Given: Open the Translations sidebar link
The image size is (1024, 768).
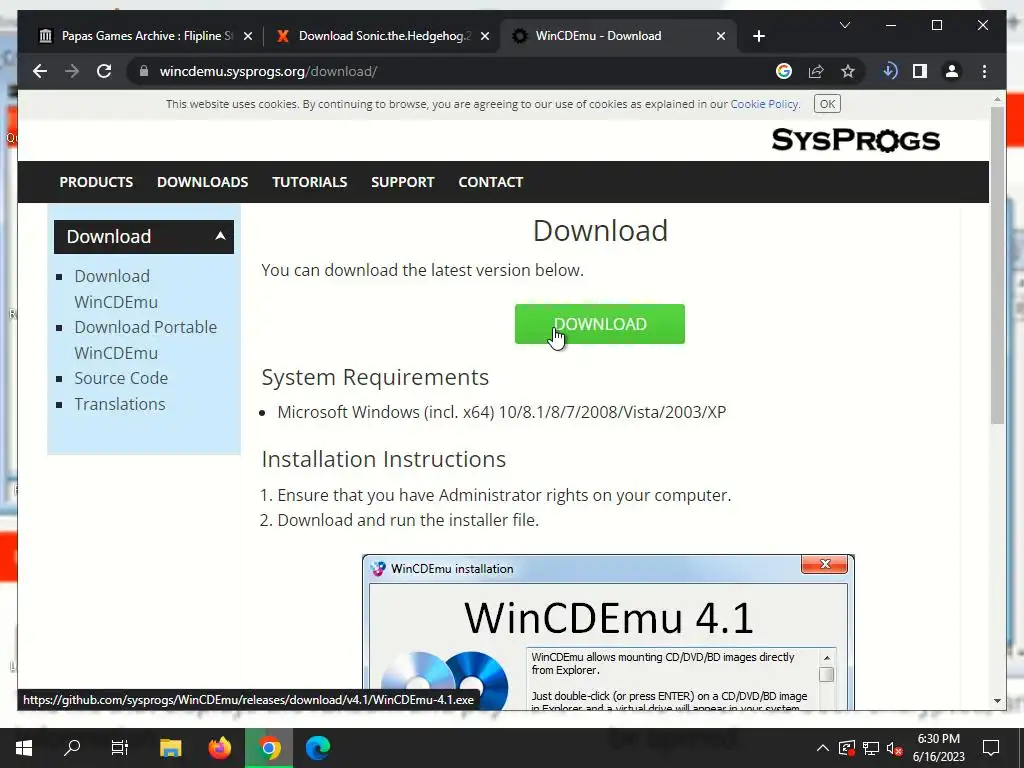Looking at the screenshot, I should click(x=120, y=404).
